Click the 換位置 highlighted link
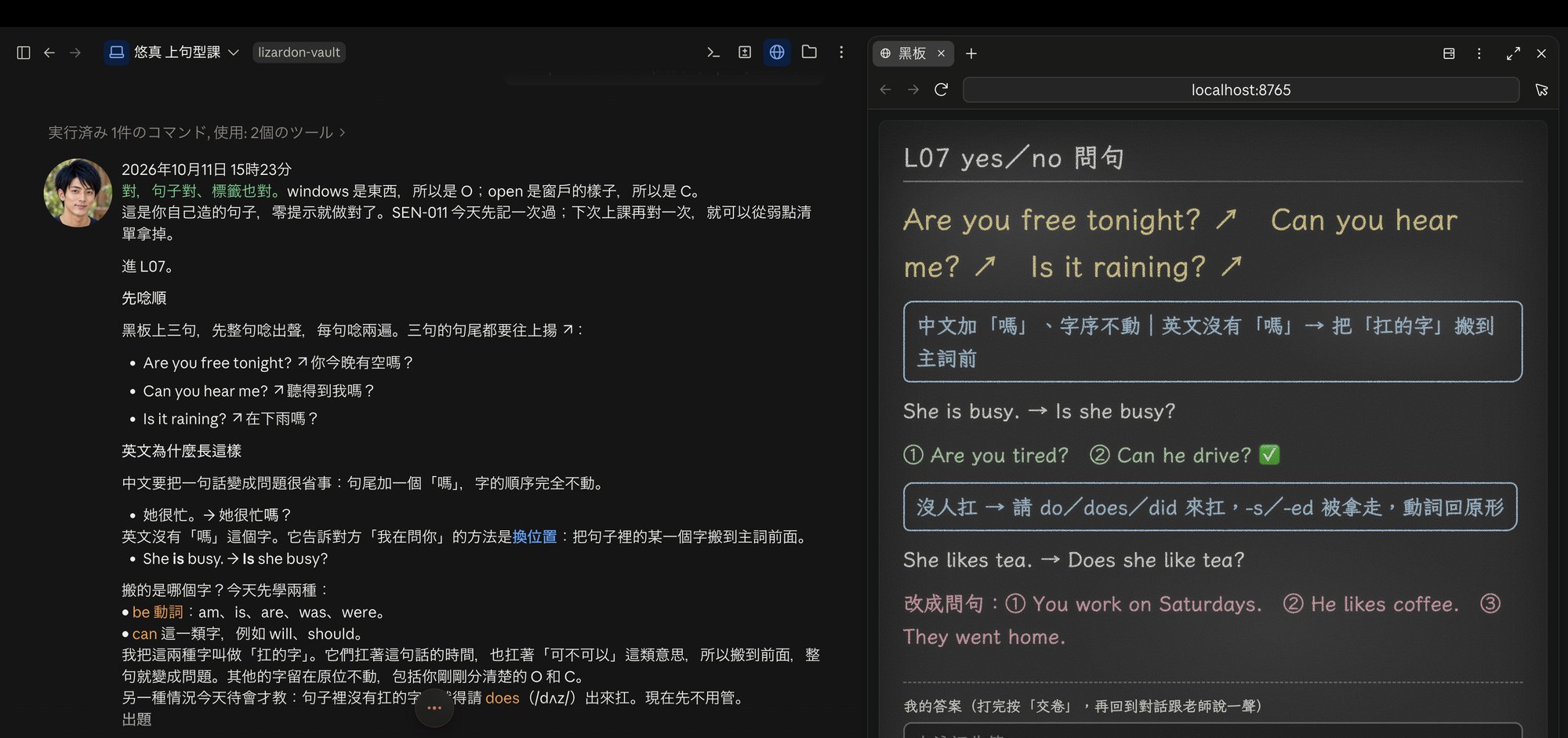The width and height of the screenshot is (1568, 738). click(x=535, y=536)
